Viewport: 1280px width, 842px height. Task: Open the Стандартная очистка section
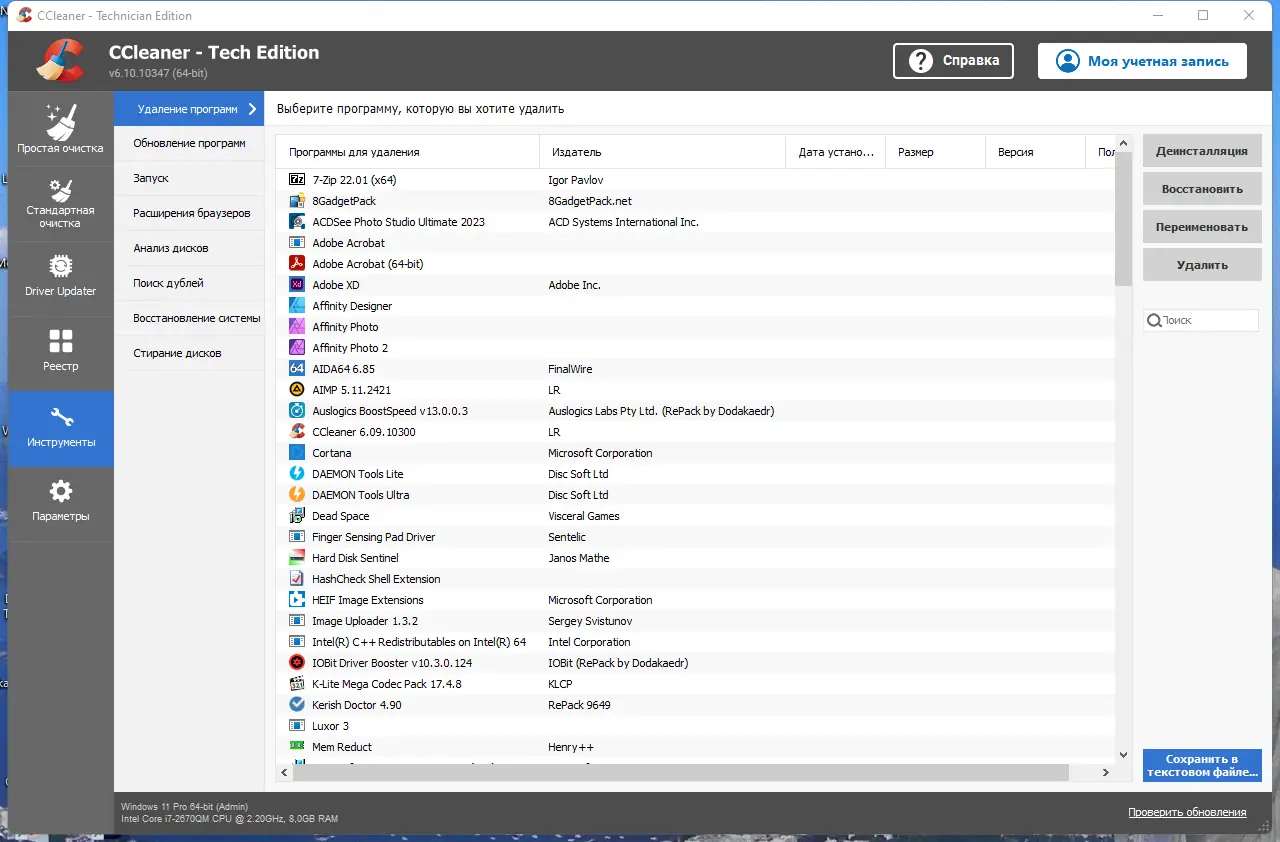click(61, 204)
